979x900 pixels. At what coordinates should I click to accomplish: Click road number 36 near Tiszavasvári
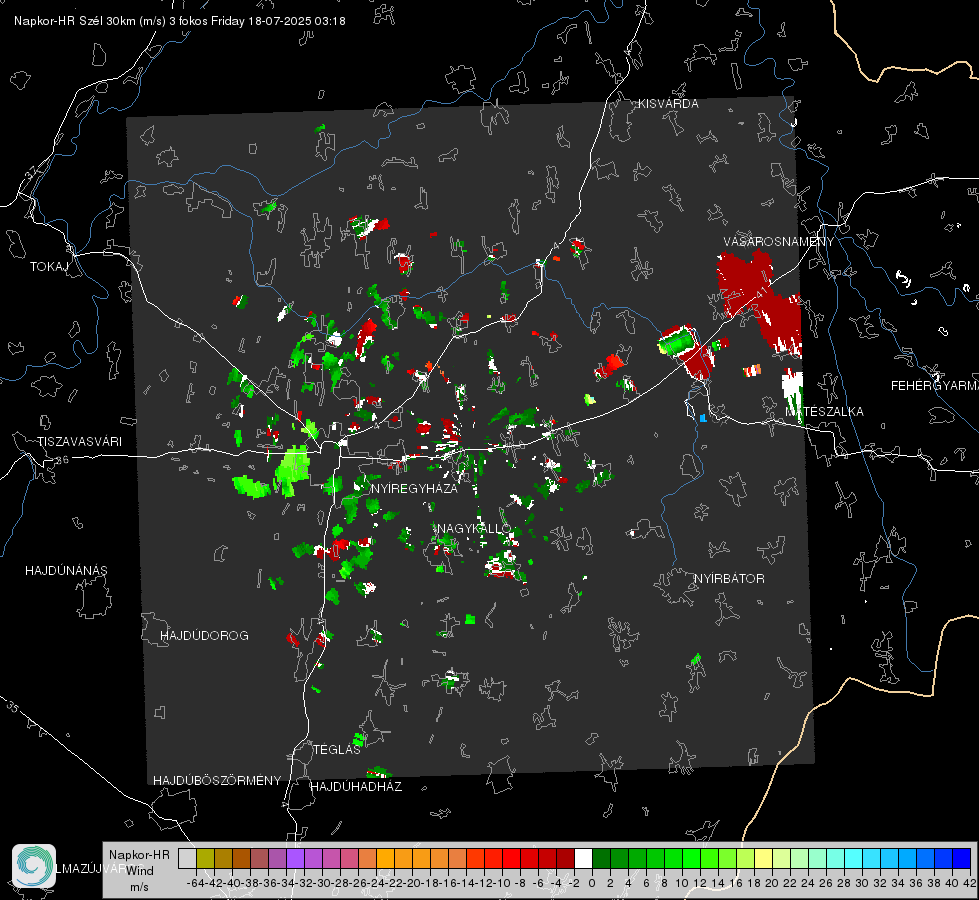pyautogui.click(x=62, y=460)
